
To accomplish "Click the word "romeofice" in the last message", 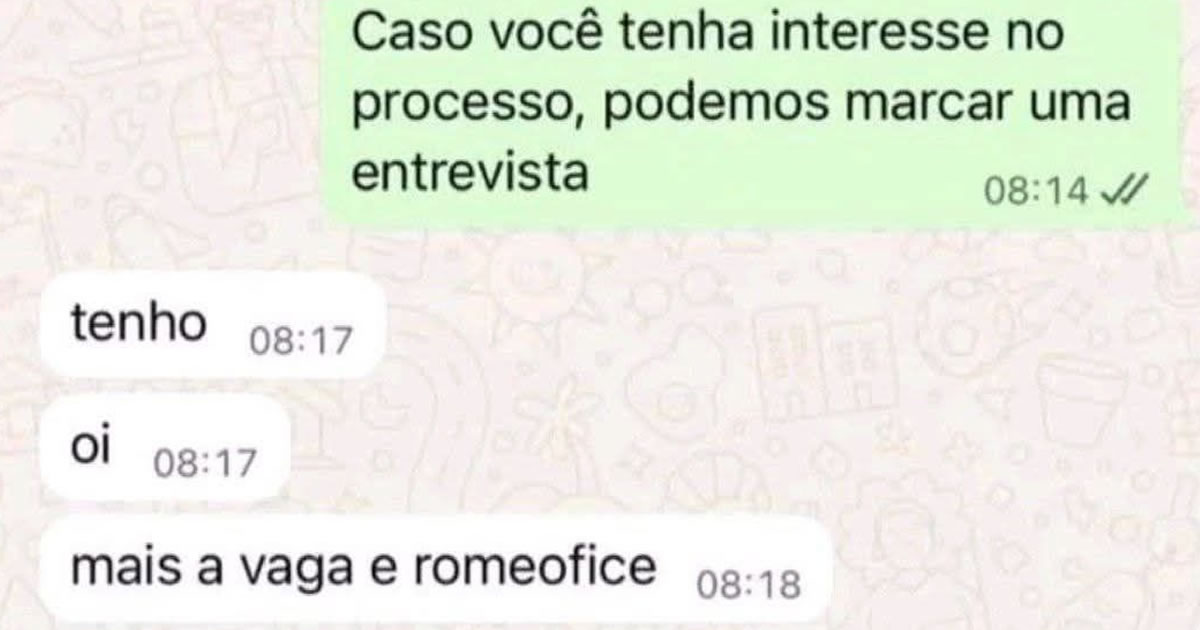I will coord(533,569).
